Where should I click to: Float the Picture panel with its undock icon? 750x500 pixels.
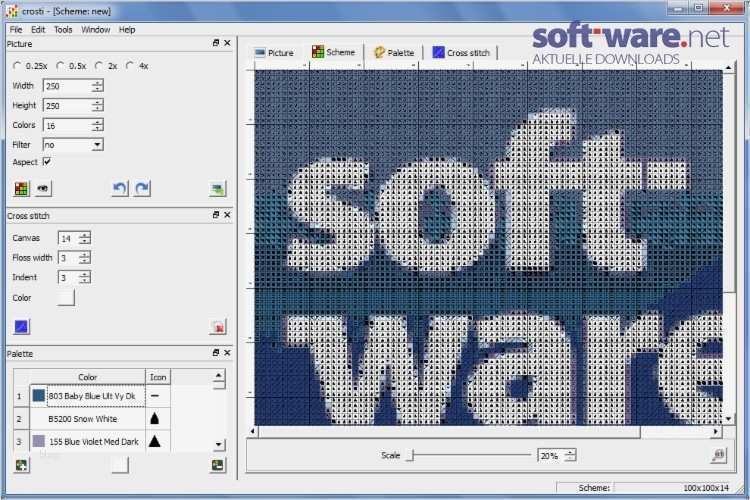(216, 43)
